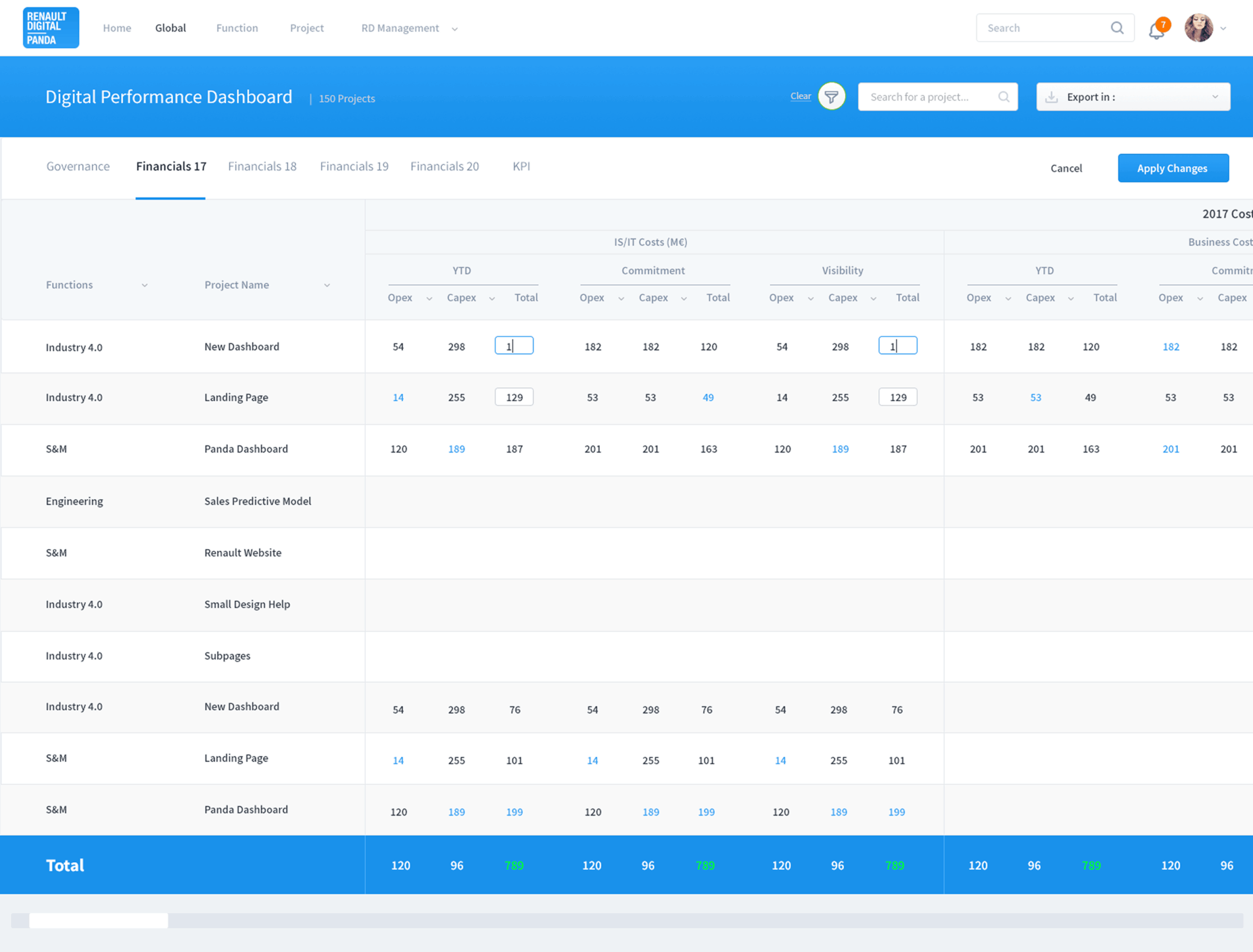
Task: Open the Opex column chevron under YTD
Action: (429, 298)
